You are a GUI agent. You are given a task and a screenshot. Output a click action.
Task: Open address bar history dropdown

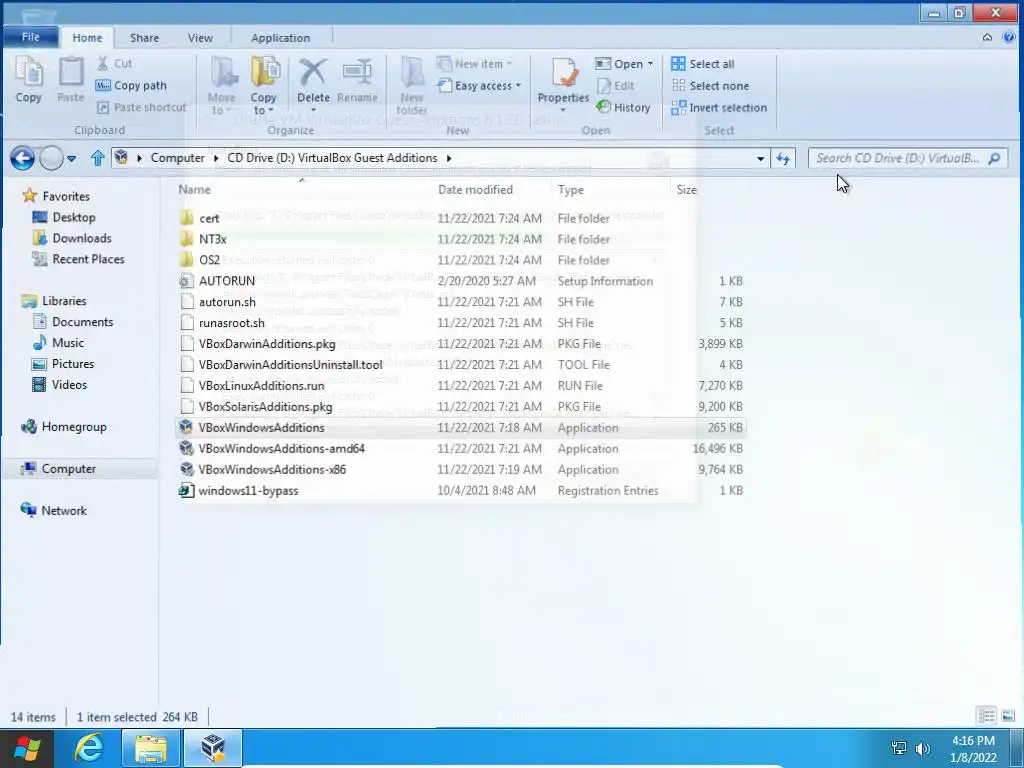point(760,158)
